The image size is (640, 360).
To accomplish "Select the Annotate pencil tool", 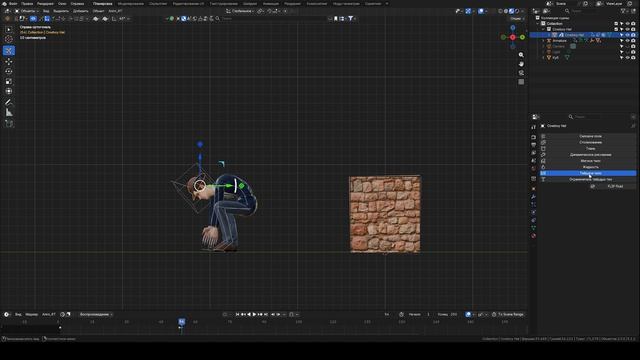I will [9, 102].
